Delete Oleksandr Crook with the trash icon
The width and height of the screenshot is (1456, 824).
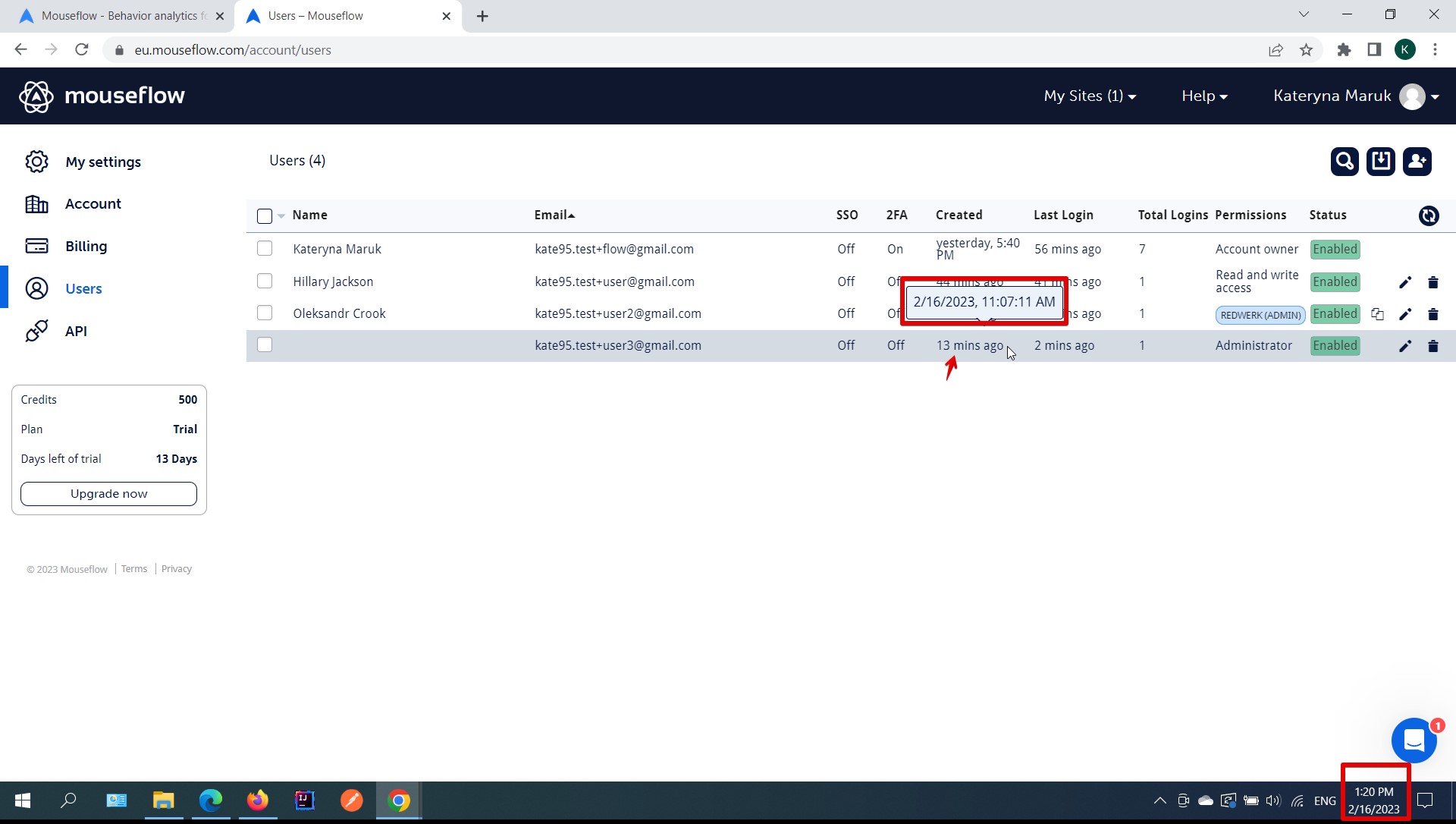(x=1433, y=314)
